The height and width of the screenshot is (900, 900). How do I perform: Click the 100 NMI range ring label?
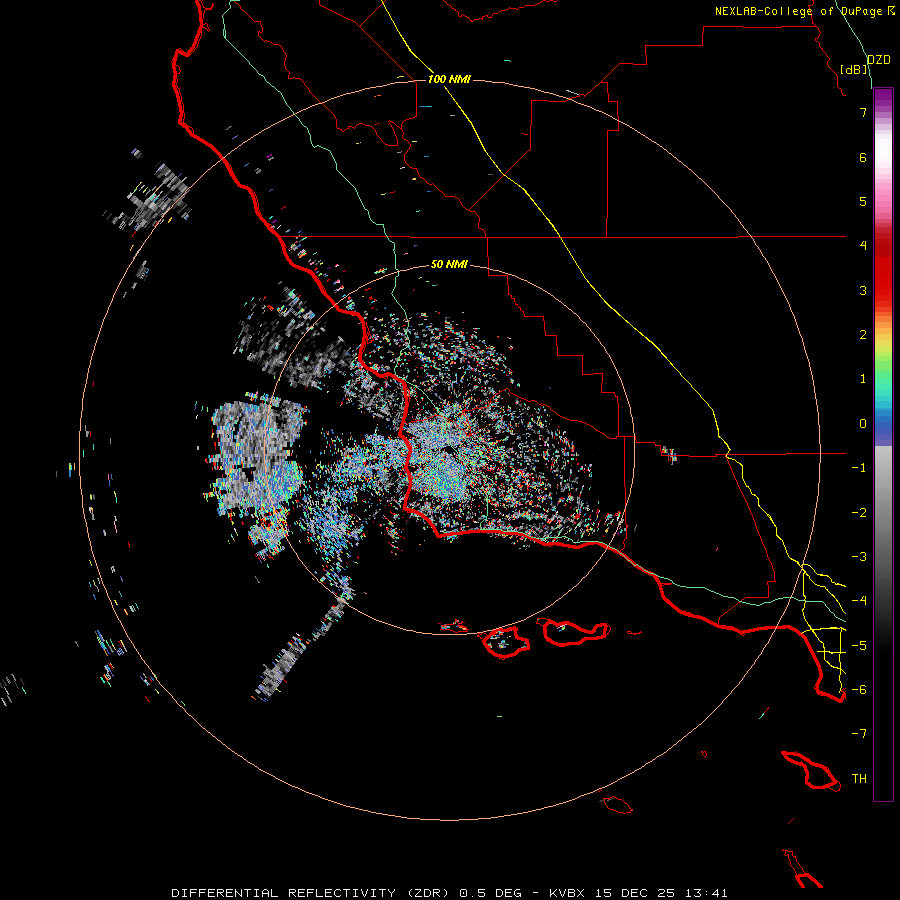(449, 79)
